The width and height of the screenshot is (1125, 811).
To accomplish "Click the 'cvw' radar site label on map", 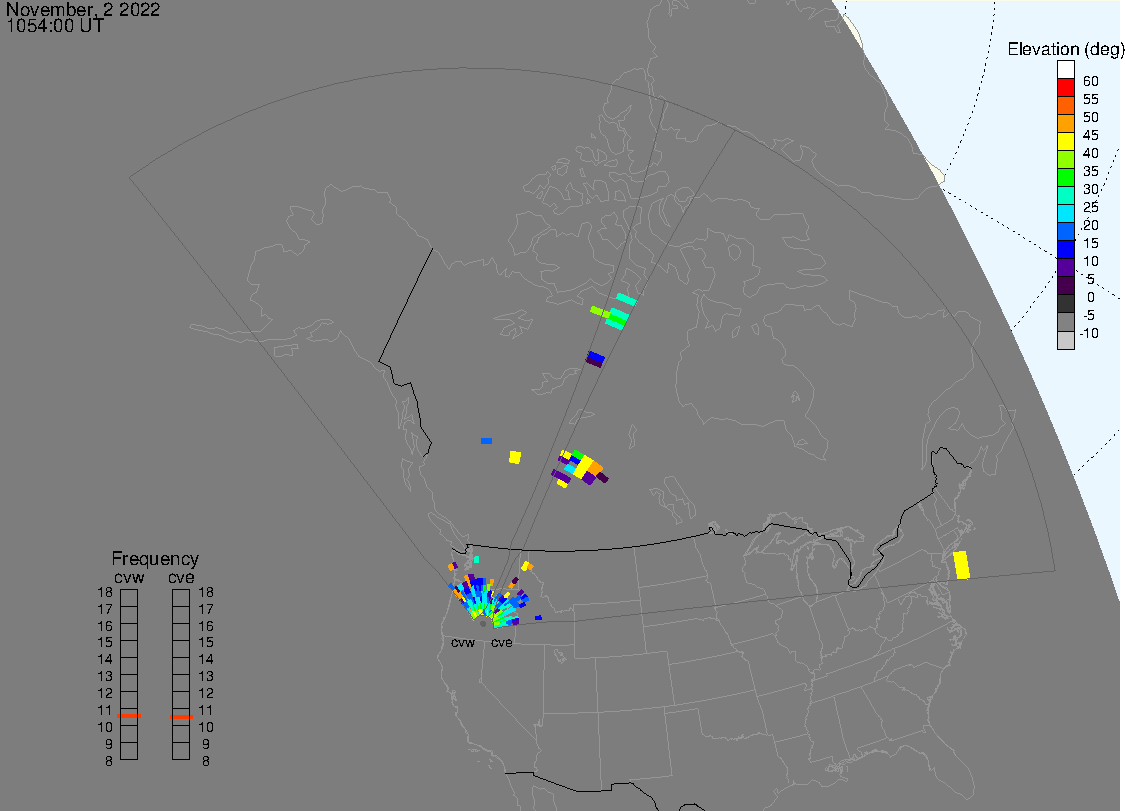I will click(x=463, y=642).
